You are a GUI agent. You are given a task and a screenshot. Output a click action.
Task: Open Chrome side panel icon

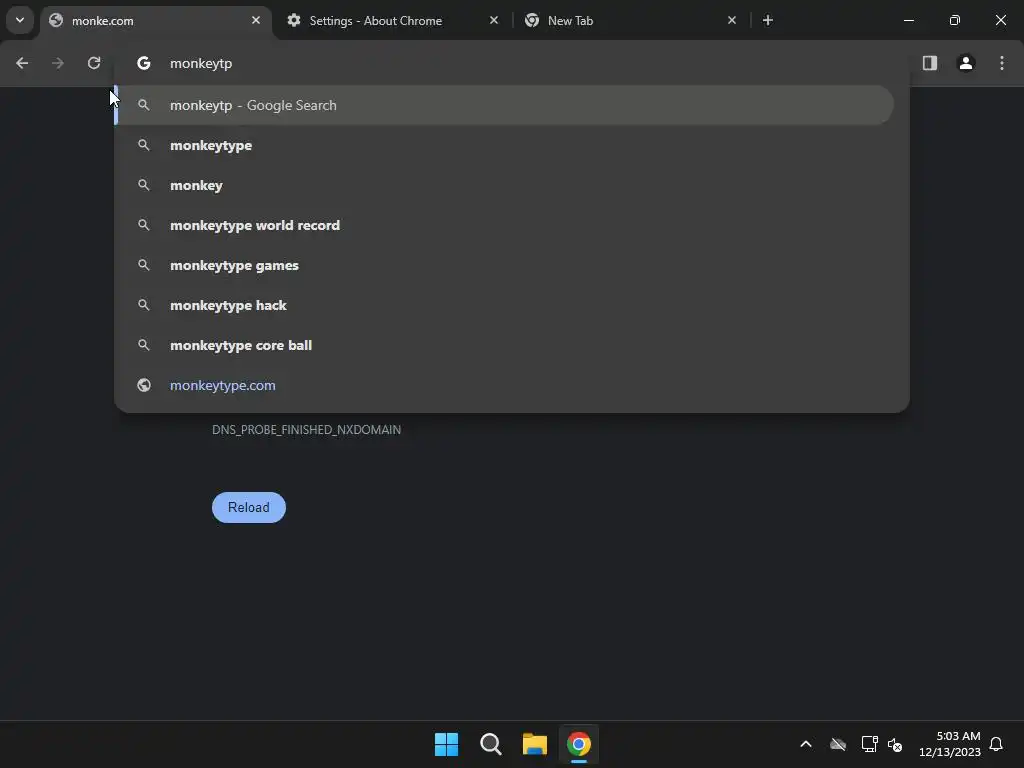[930, 63]
